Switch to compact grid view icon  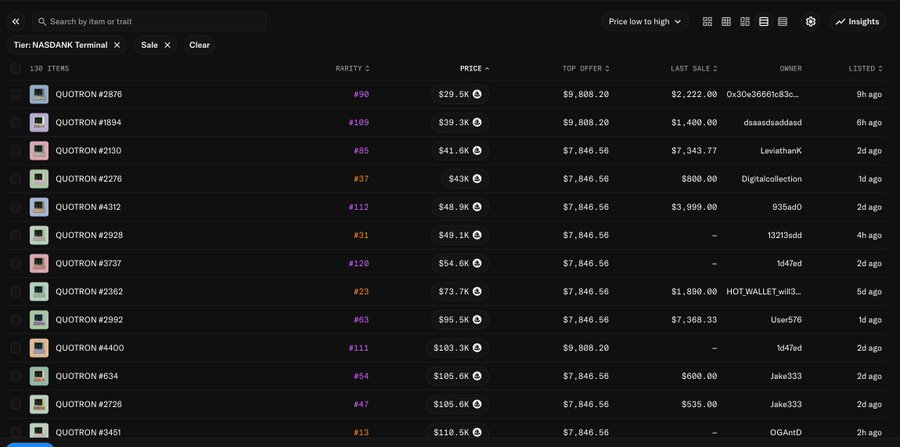(x=726, y=21)
